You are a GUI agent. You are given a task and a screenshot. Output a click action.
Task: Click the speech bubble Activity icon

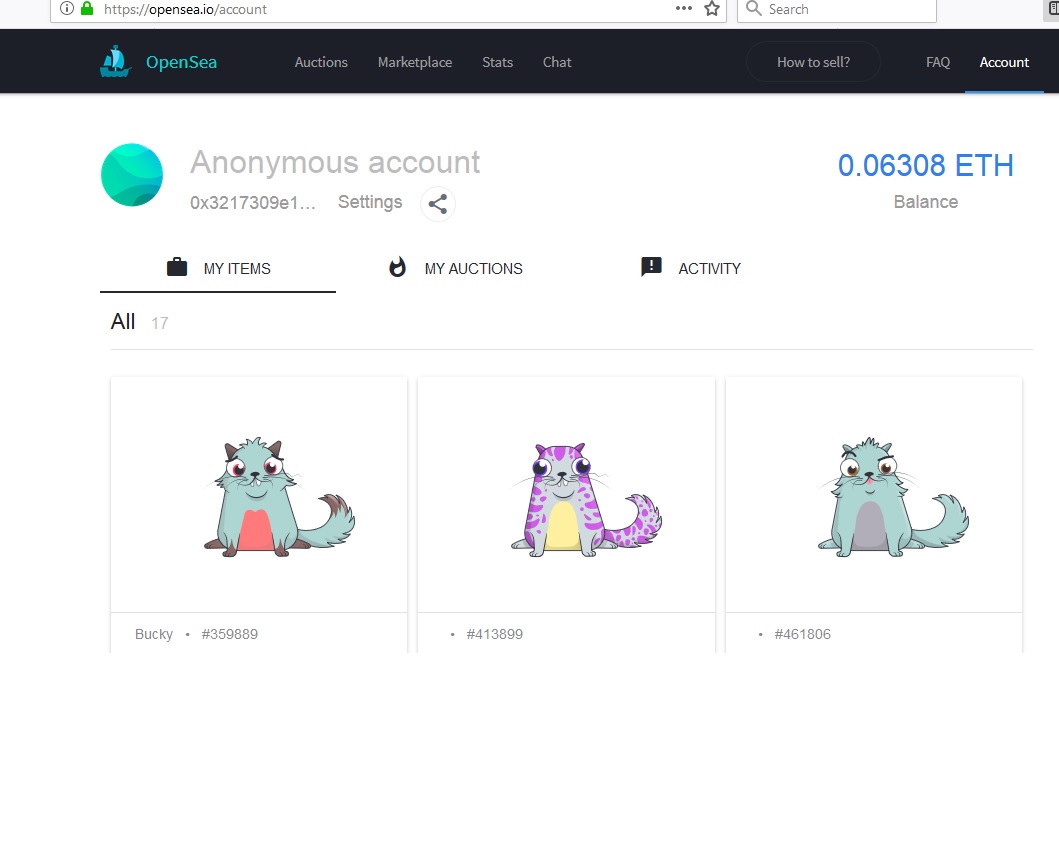(651, 267)
